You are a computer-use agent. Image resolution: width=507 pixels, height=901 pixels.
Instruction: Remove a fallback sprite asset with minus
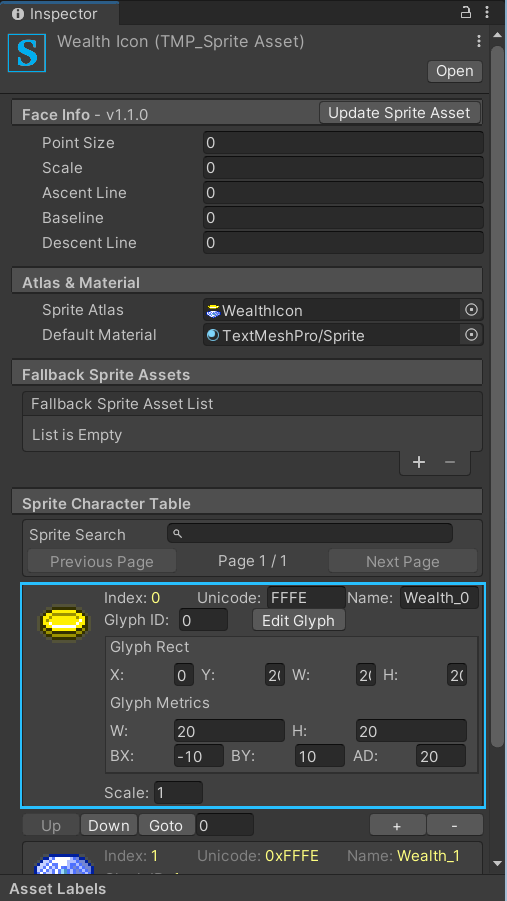(x=450, y=463)
